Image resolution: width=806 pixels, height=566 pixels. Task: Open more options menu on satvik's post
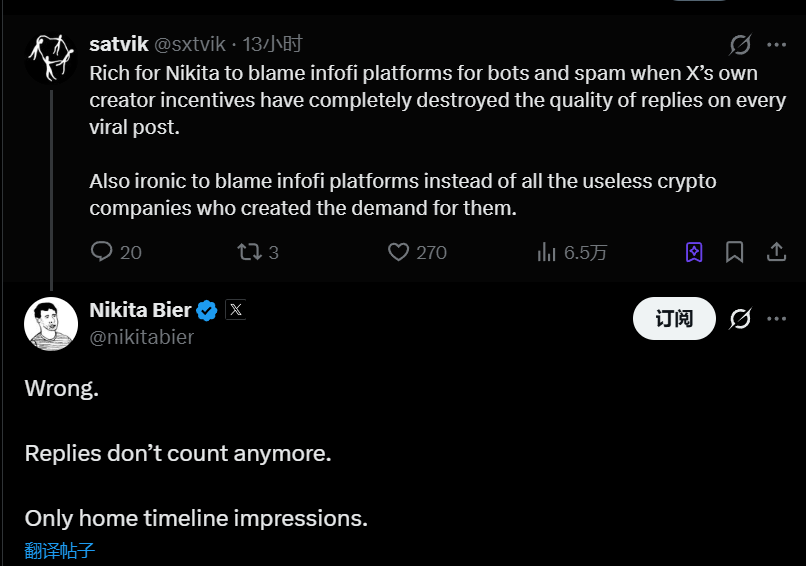pos(776,45)
